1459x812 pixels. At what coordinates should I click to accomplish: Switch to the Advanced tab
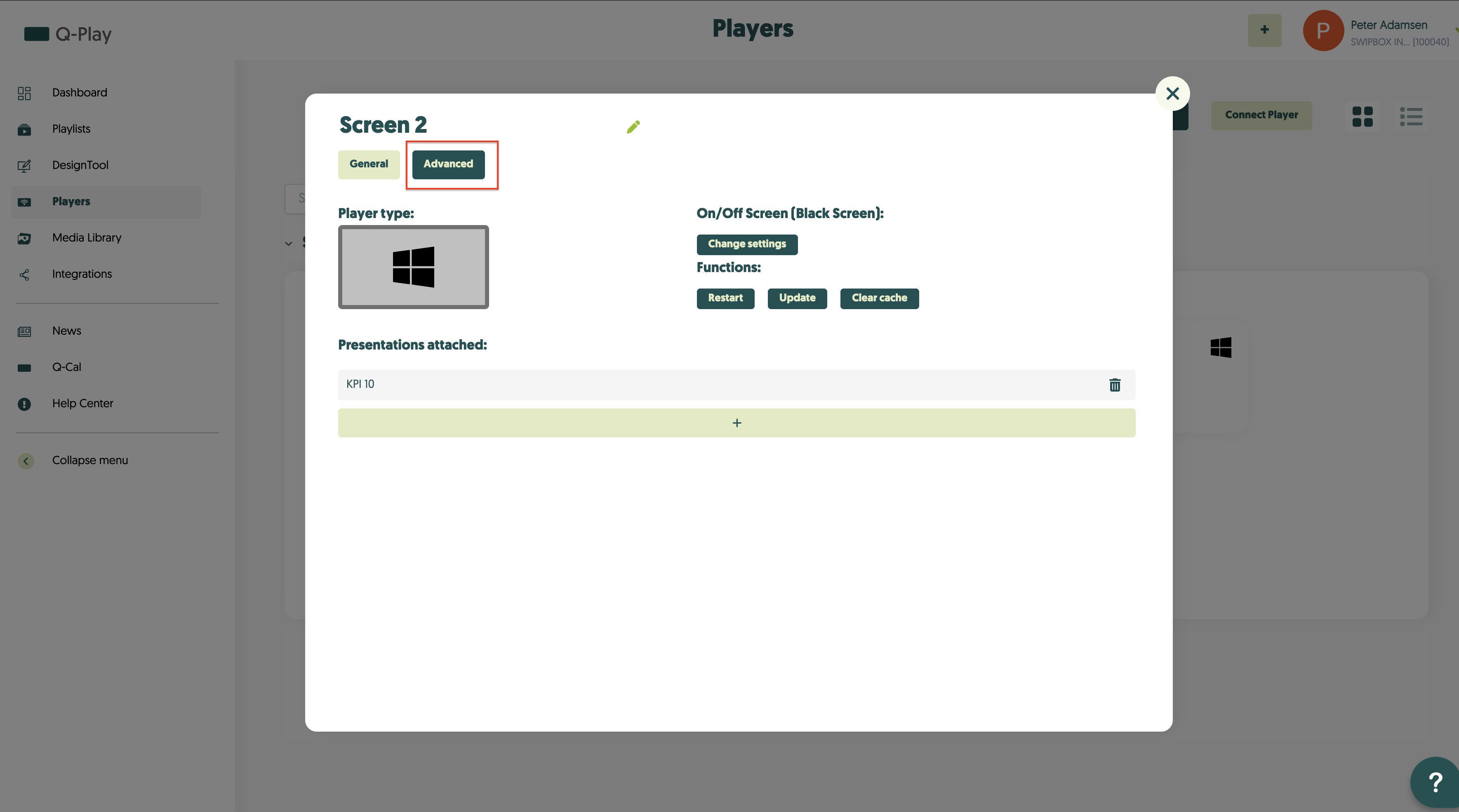tap(448, 164)
